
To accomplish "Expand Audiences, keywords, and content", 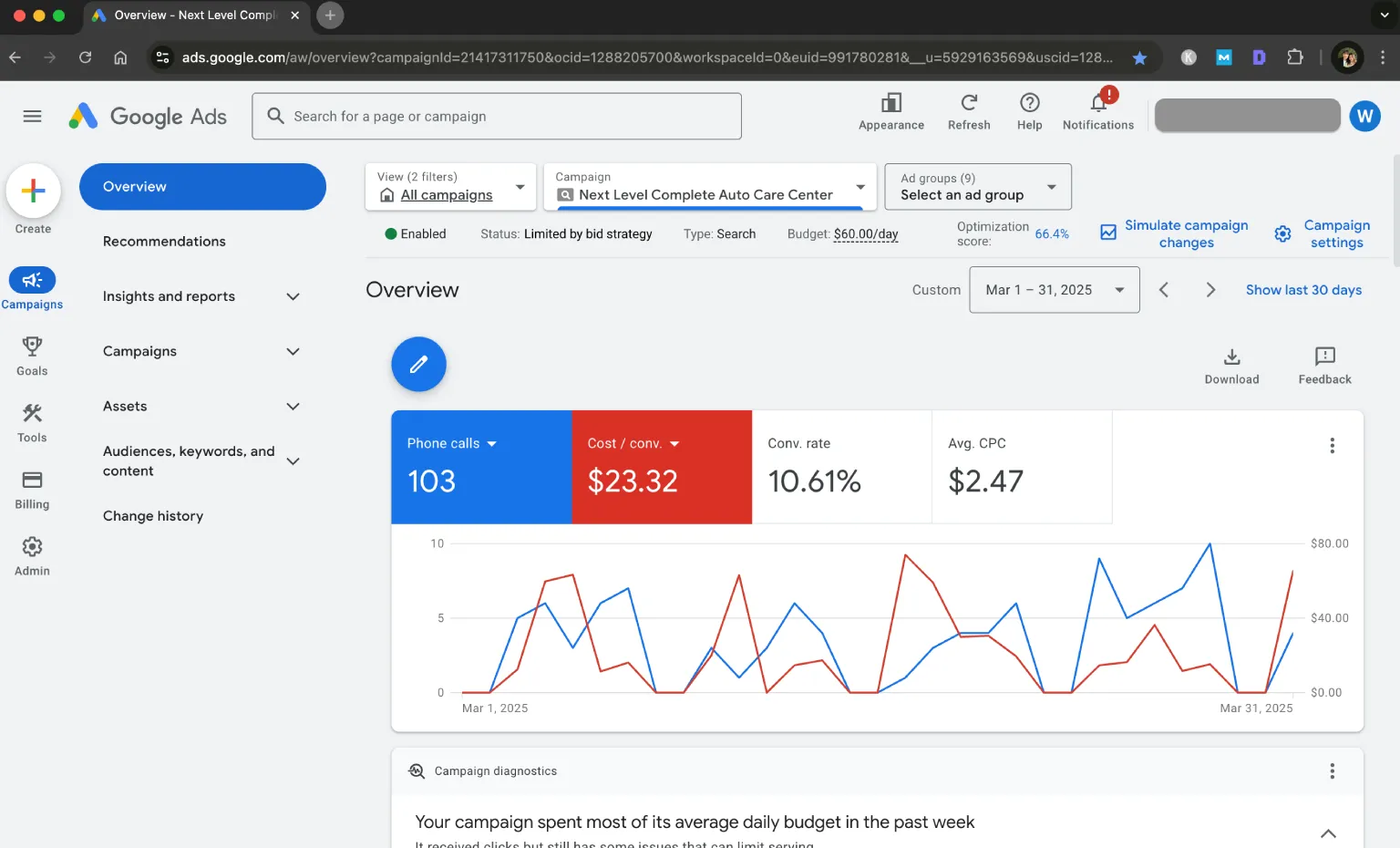I will 293,461.
